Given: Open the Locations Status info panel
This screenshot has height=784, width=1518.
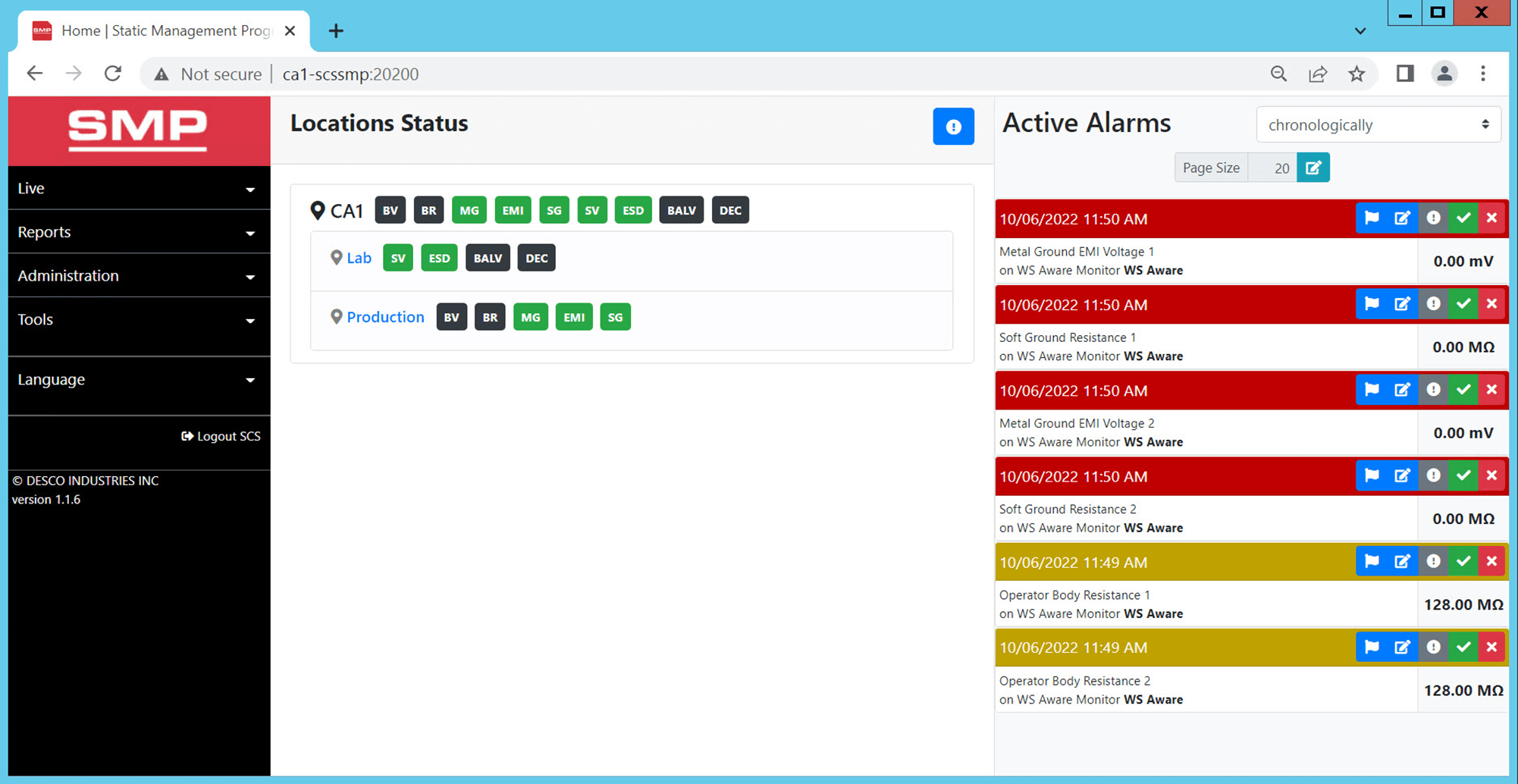Looking at the screenshot, I should click(x=953, y=127).
